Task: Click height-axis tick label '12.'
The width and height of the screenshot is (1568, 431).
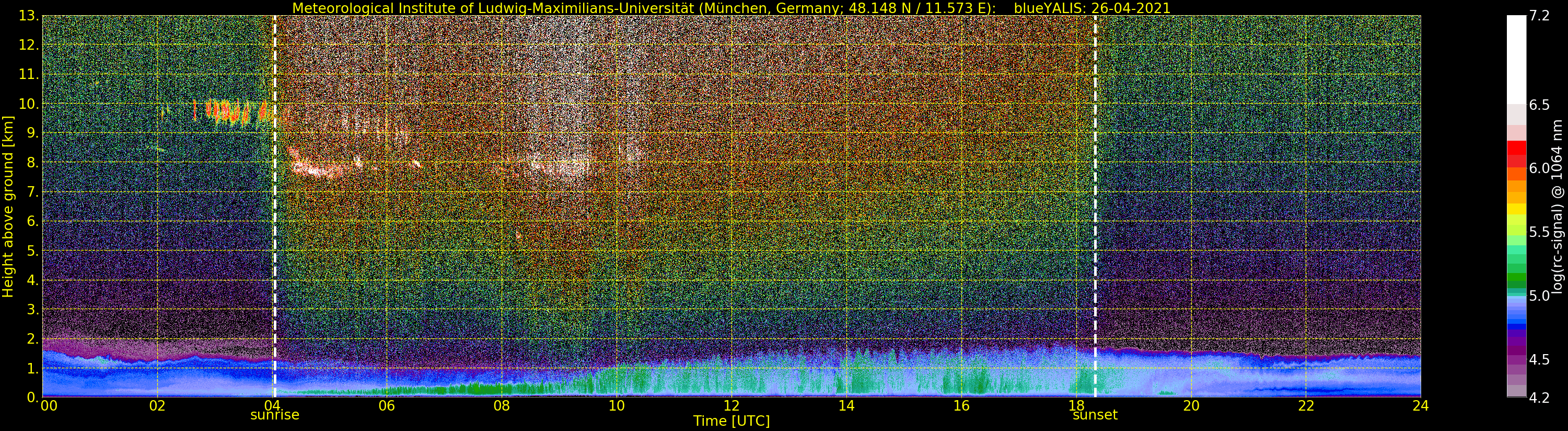Action: click(x=29, y=45)
